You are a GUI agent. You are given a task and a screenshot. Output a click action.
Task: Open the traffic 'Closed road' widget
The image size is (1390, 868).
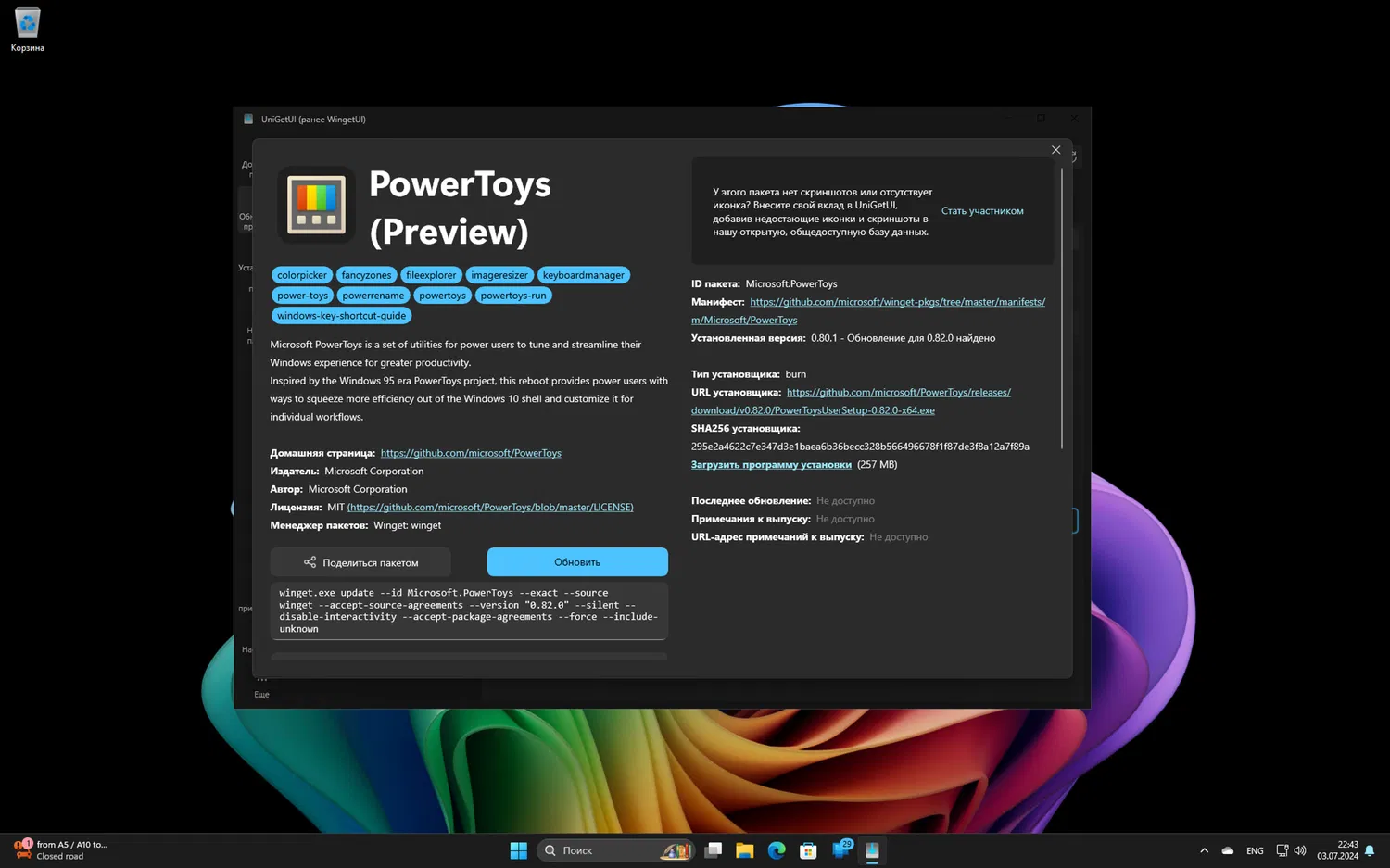[x=62, y=850]
